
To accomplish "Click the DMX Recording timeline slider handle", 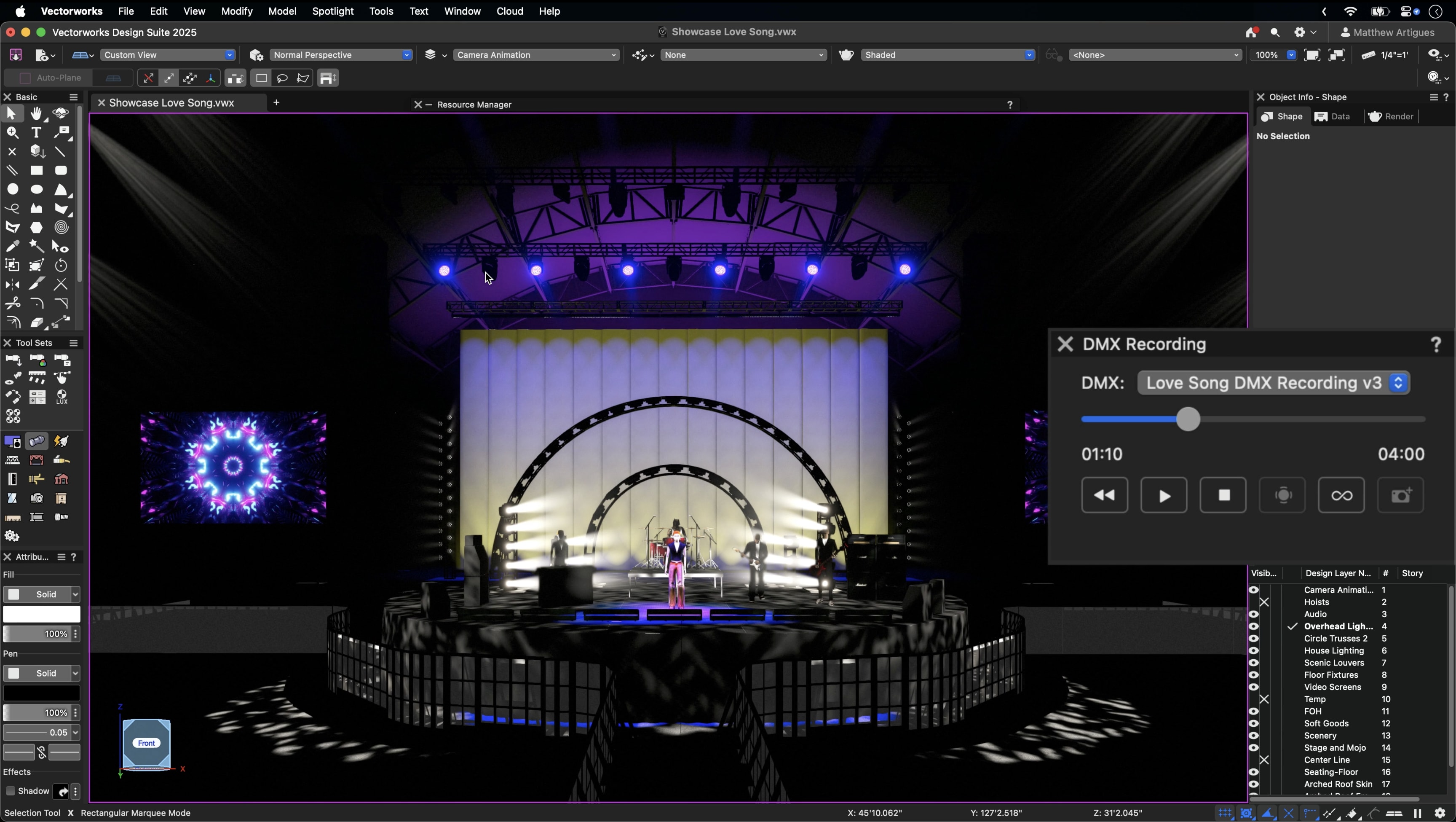I will tap(1188, 419).
